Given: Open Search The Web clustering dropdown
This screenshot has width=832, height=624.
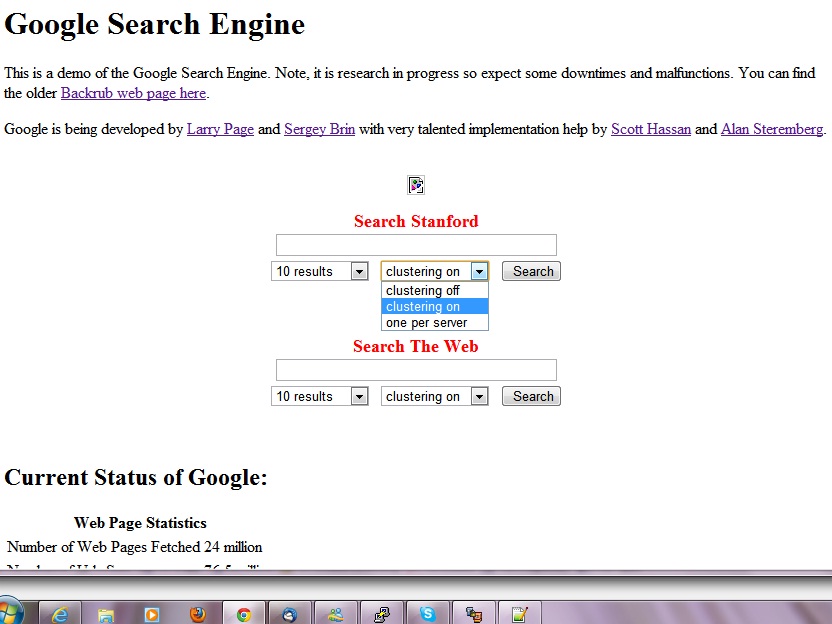Looking at the screenshot, I should pyautogui.click(x=435, y=396).
